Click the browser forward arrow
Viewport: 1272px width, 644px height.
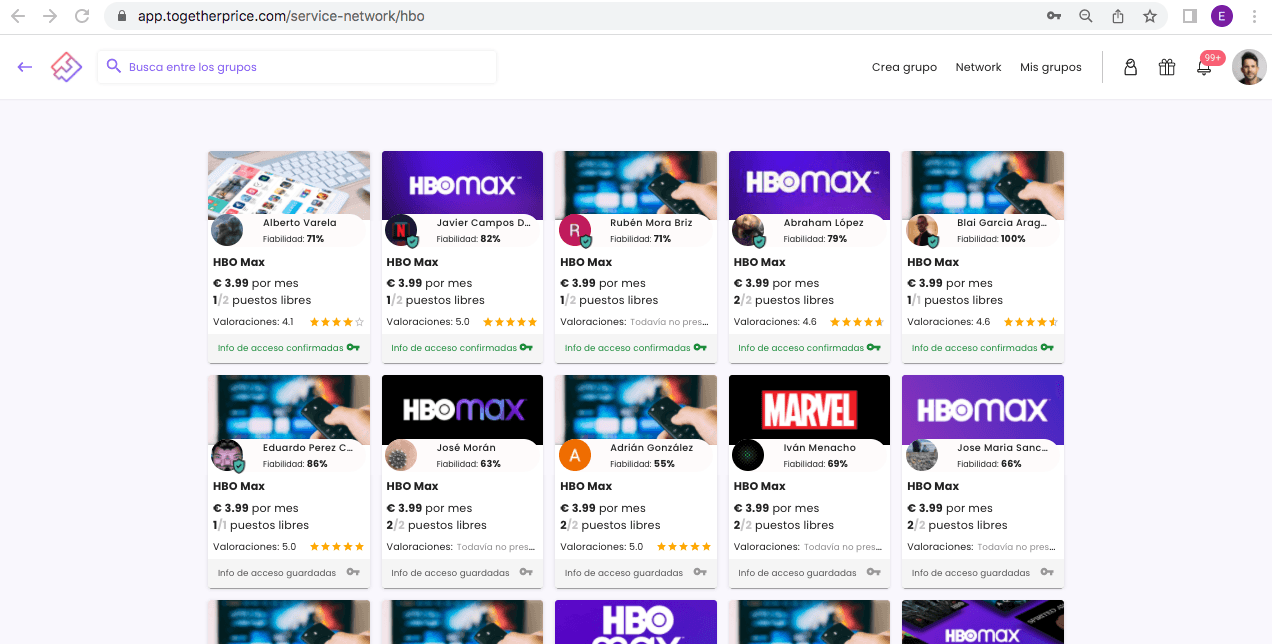(x=49, y=16)
